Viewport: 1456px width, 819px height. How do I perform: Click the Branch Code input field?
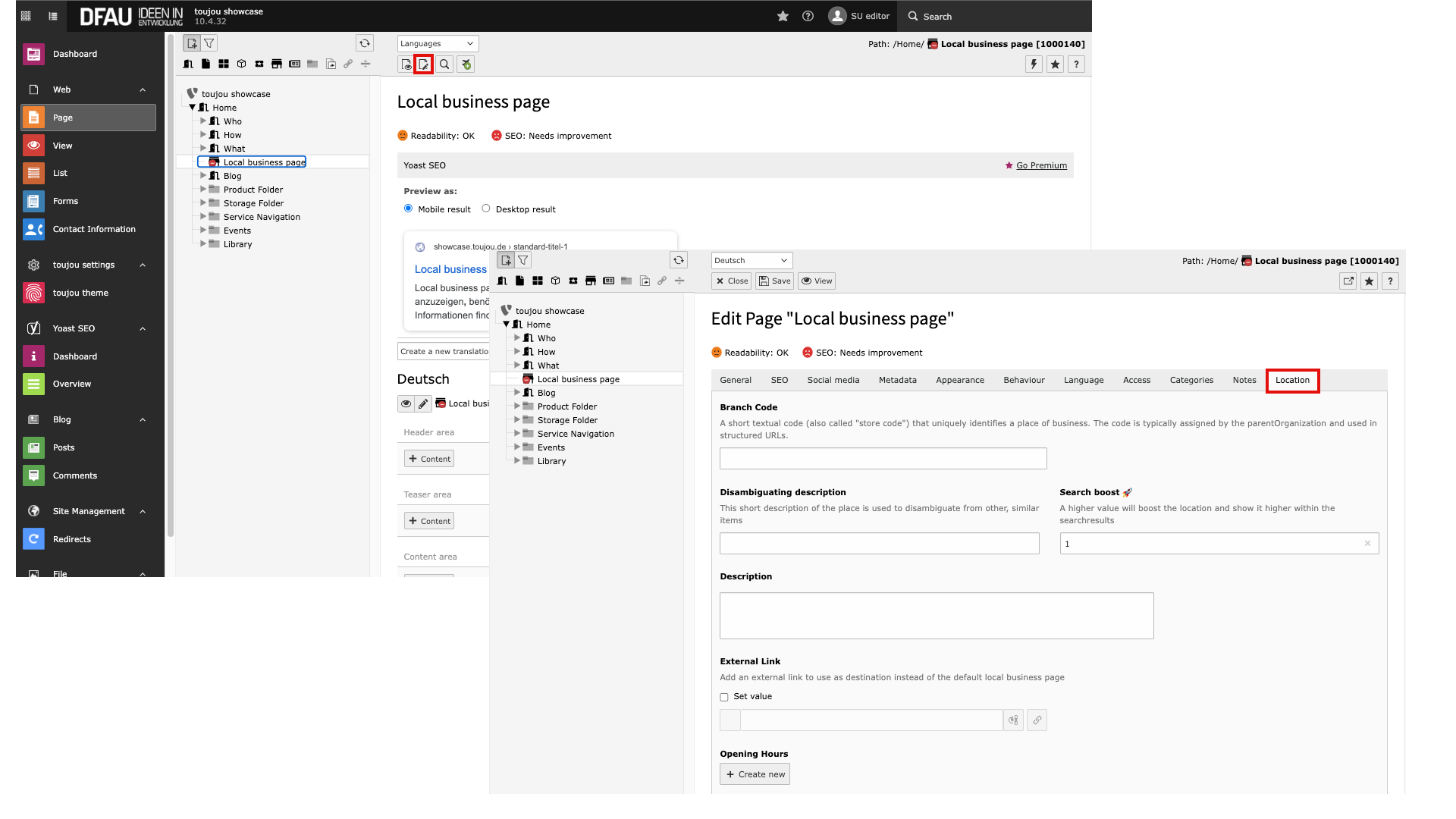point(883,458)
